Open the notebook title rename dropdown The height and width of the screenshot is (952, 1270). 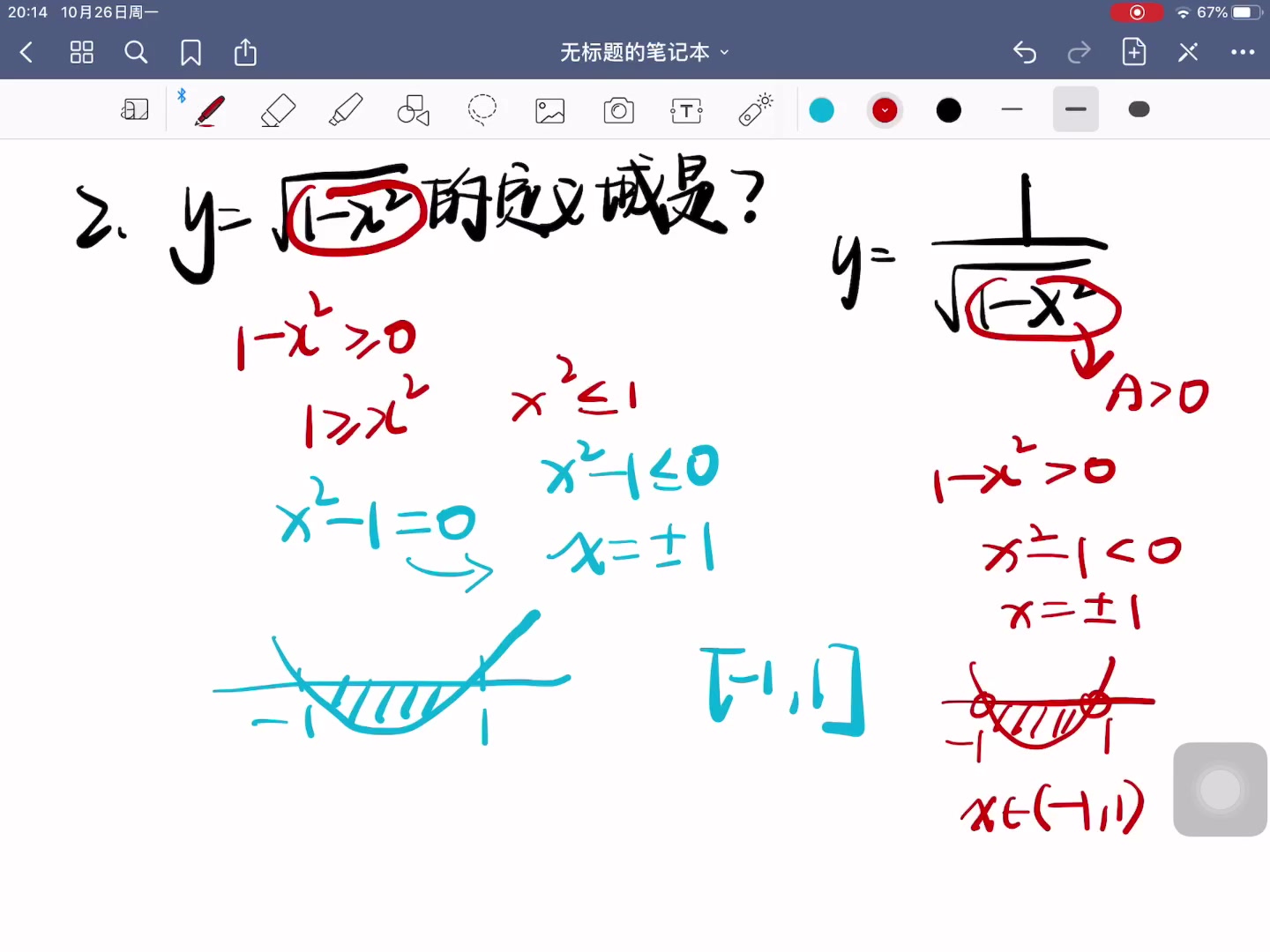point(723,52)
